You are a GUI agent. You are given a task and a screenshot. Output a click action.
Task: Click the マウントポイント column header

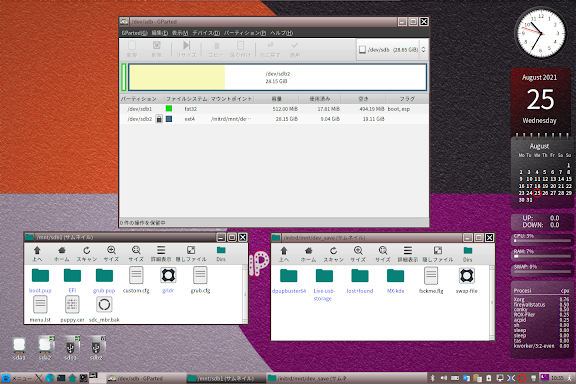click(x=231, y=99)
